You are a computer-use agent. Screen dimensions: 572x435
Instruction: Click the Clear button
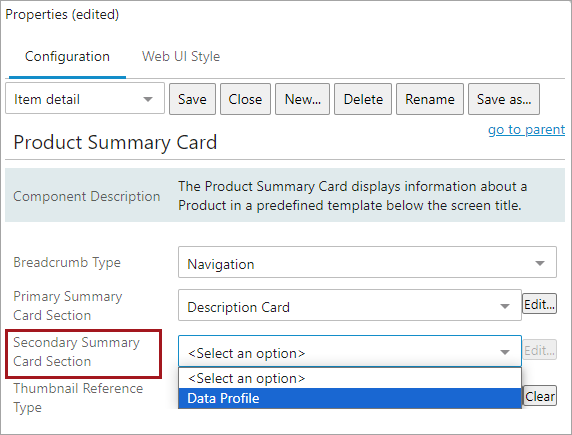pos(540,396)
